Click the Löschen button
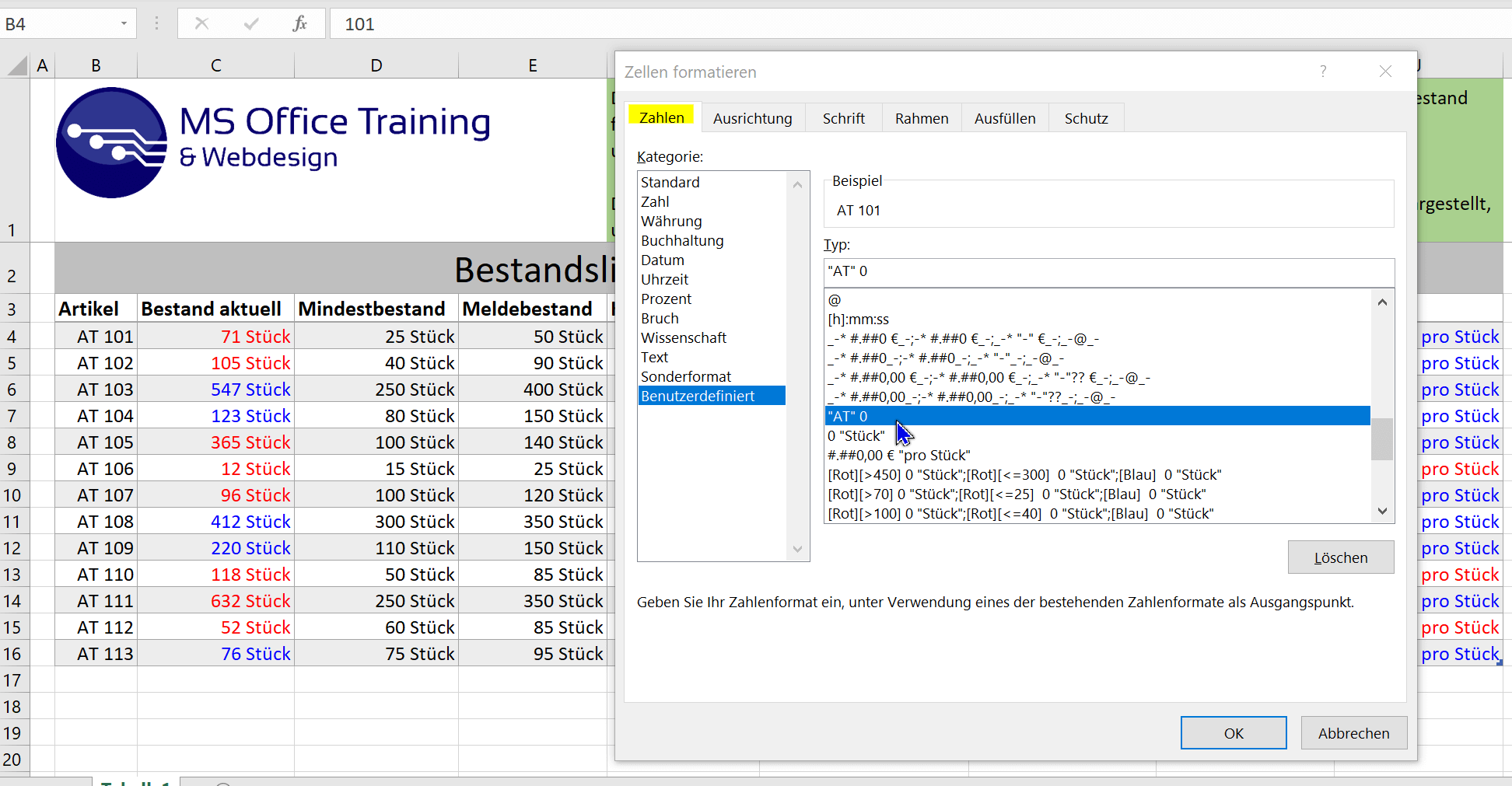 (1340, 557)
